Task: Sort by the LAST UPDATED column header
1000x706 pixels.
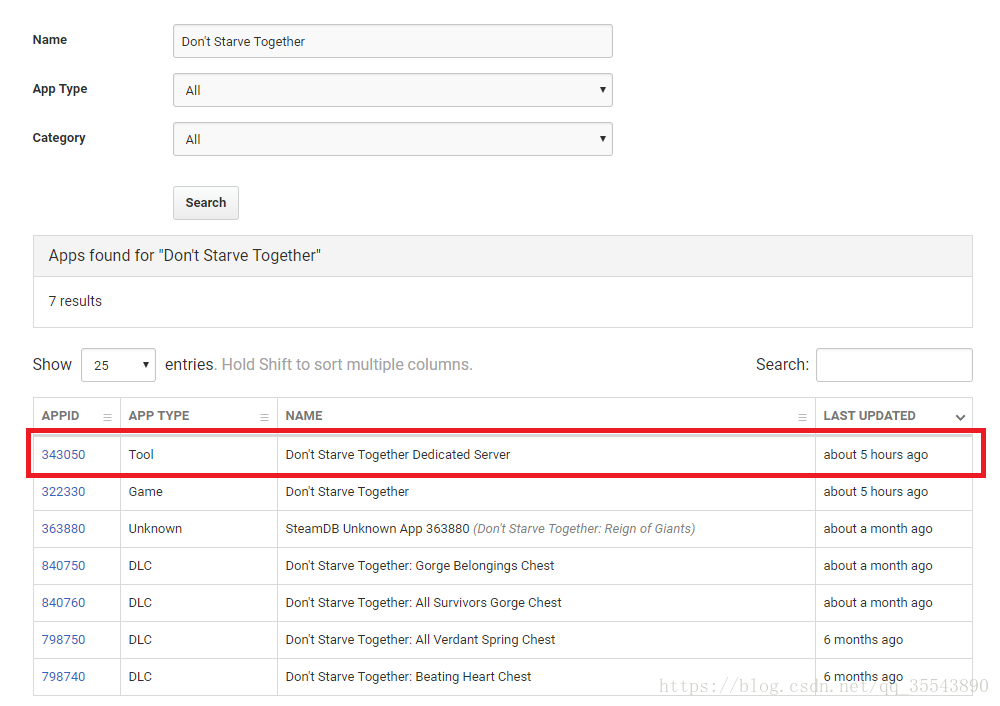Action: 894,416
